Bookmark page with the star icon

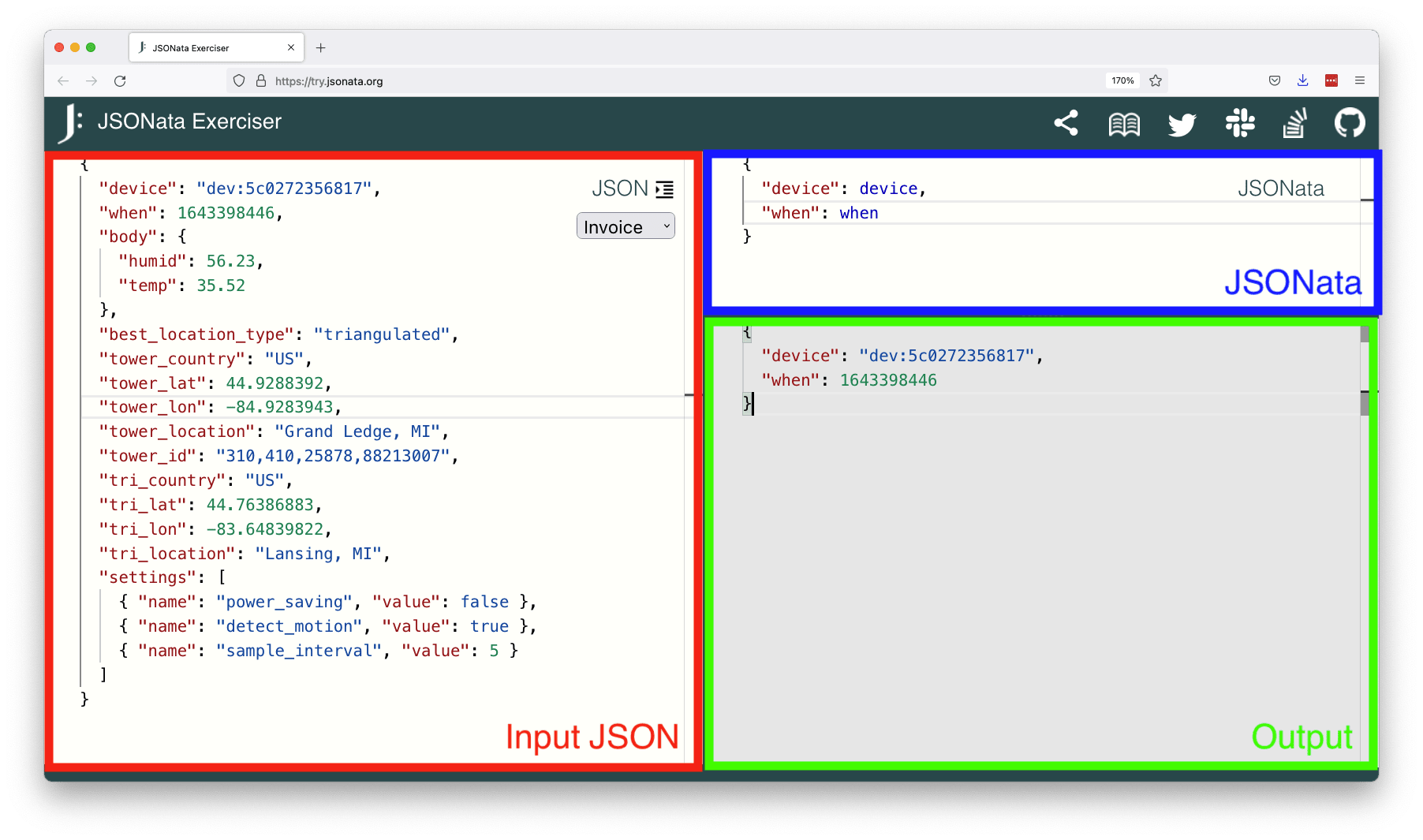(1156, 80)
